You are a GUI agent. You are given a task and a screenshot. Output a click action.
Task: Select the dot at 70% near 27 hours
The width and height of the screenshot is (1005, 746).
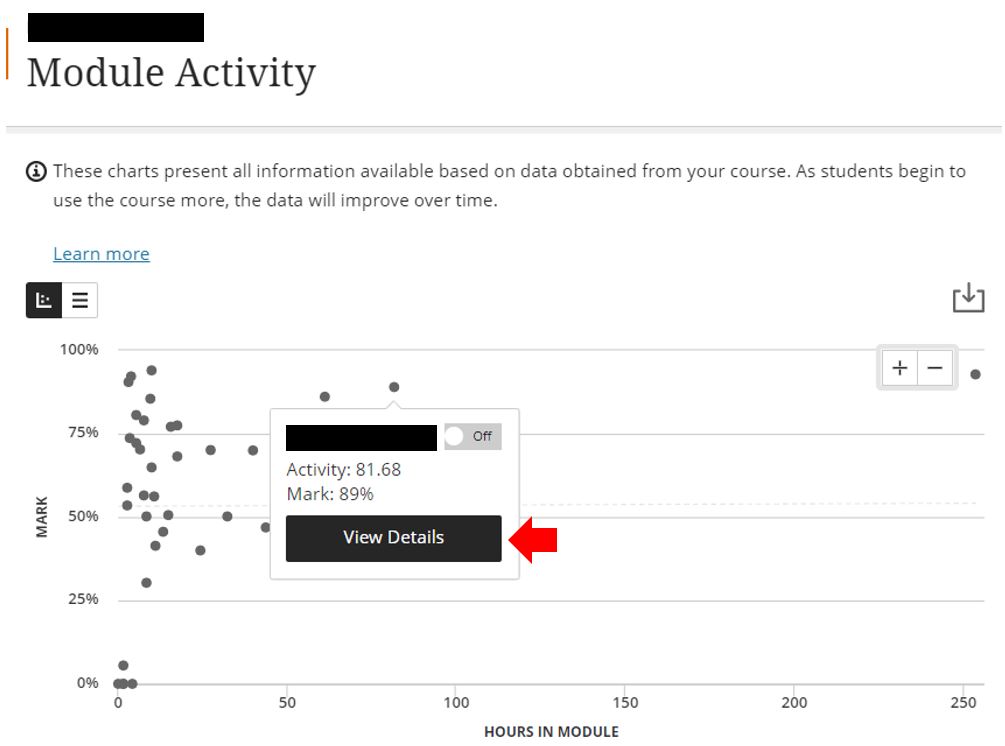(210, 450)
